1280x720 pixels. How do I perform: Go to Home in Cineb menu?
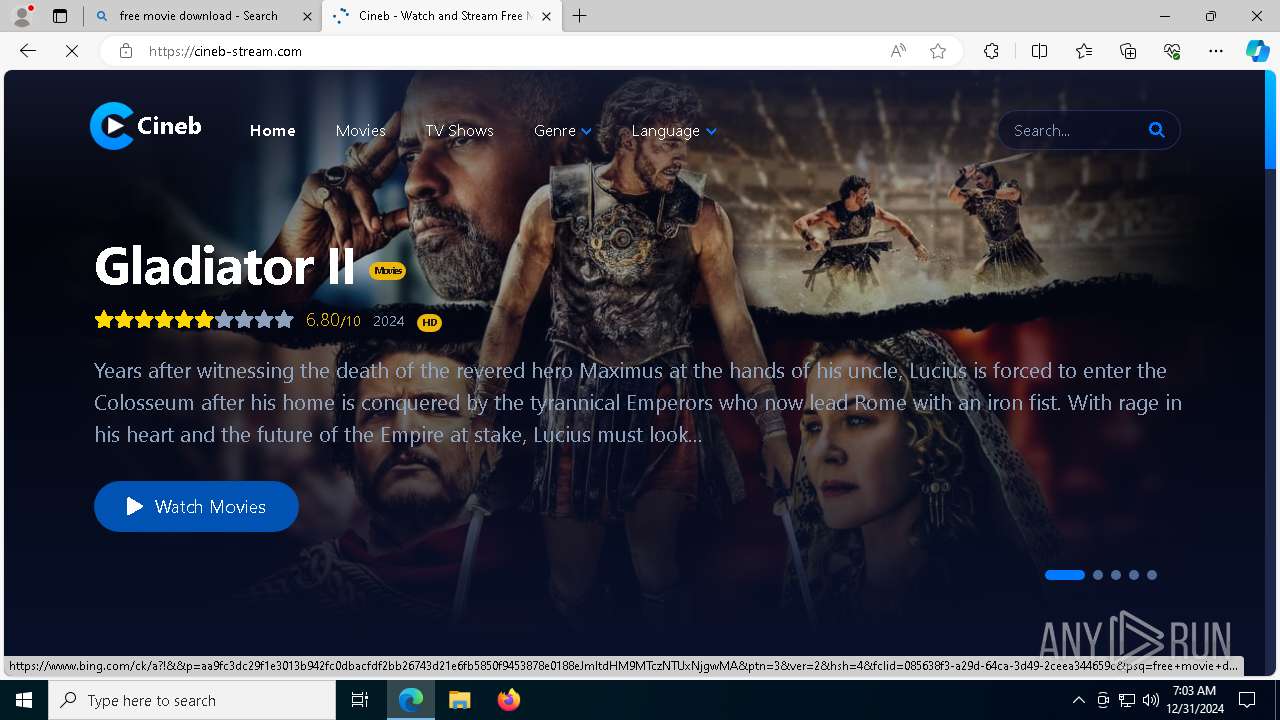[273, 131]
